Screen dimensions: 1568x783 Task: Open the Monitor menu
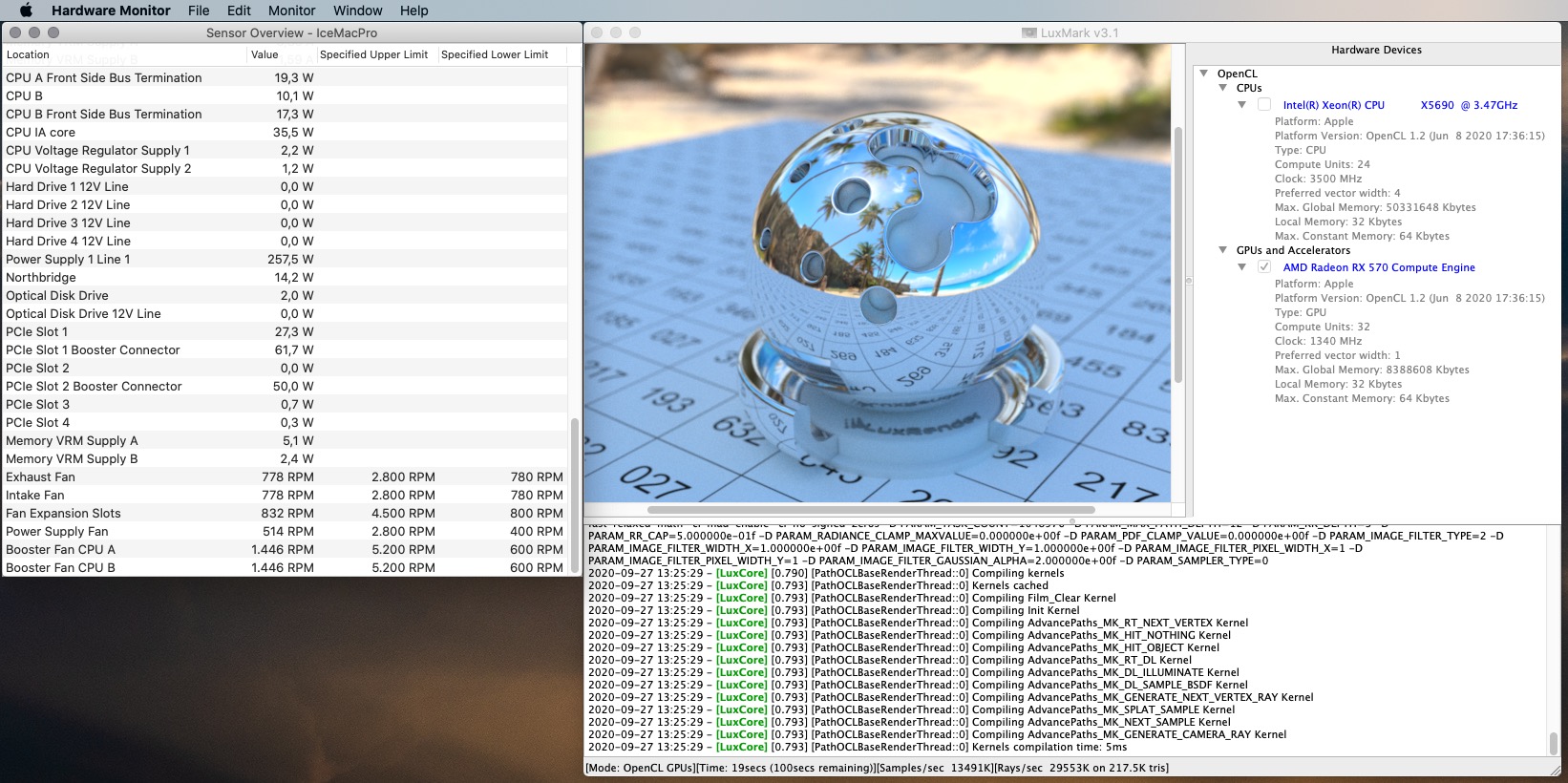291,11
